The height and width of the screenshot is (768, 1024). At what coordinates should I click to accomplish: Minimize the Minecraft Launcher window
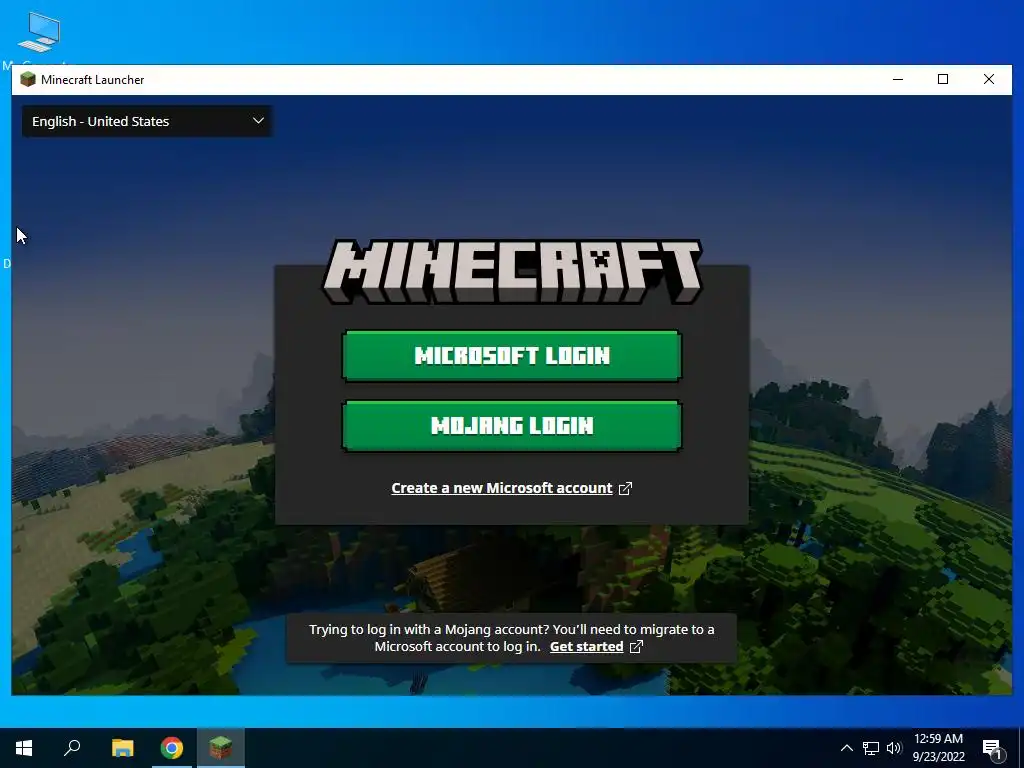(898, 80)
